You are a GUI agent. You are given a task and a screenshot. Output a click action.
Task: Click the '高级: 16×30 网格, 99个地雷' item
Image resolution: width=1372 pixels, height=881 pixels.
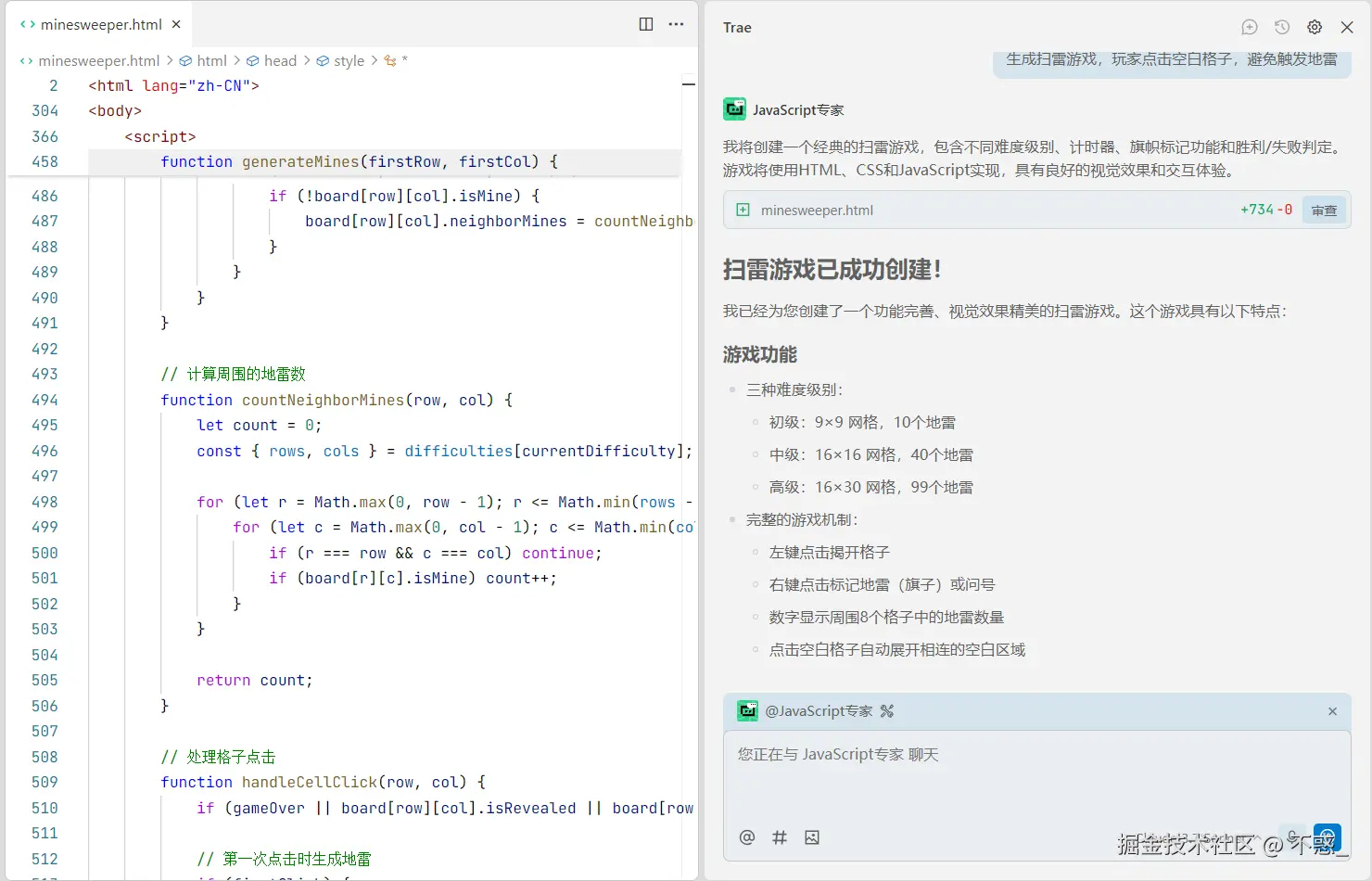tap(871, 487)
